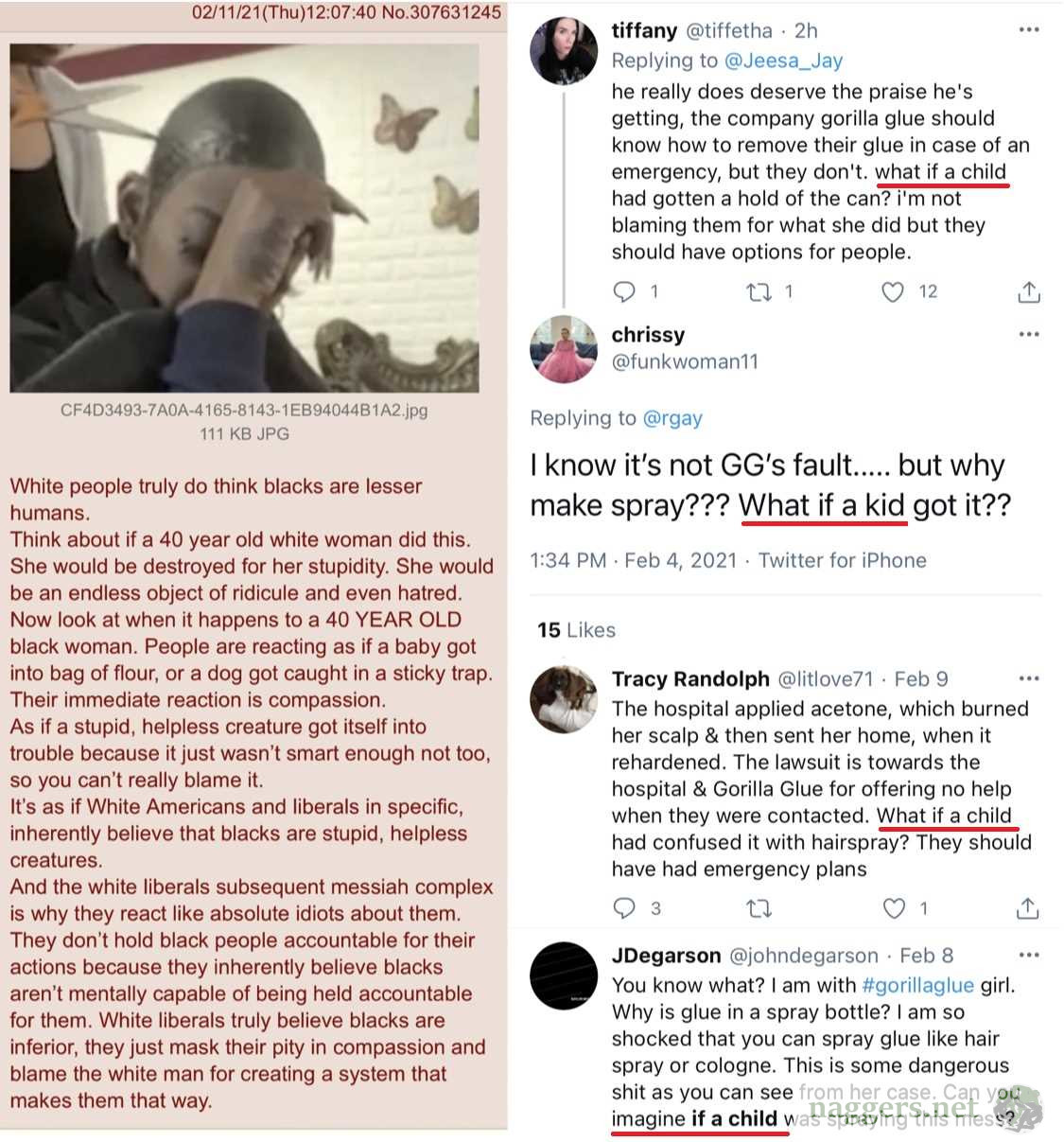This screenshot has height=1142, width=1064.
Task: Retweet Tracy Randolph's tweet
Action: [x=759, y=908]
